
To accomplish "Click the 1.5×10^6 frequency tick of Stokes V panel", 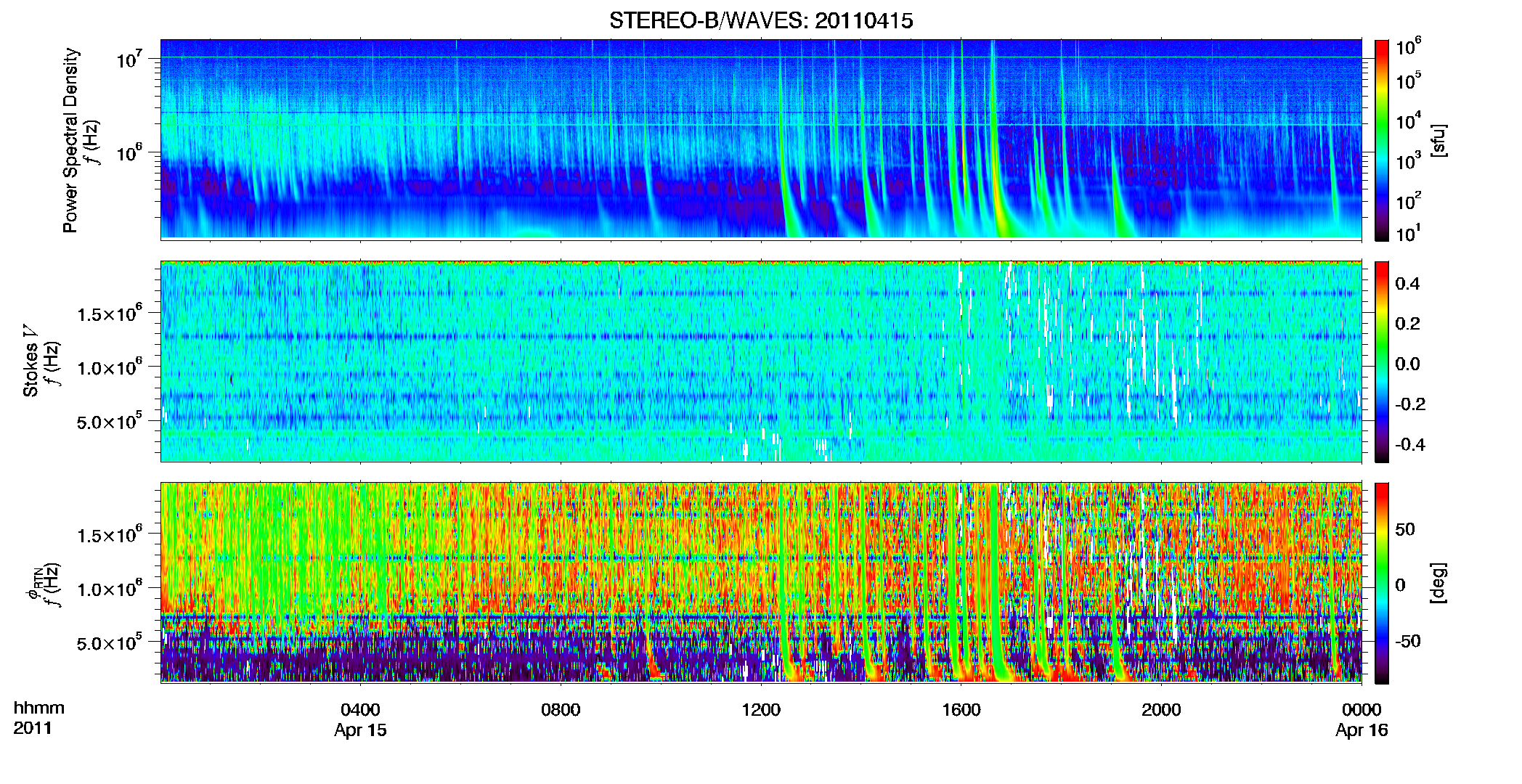I will click(x=109, y=314).
